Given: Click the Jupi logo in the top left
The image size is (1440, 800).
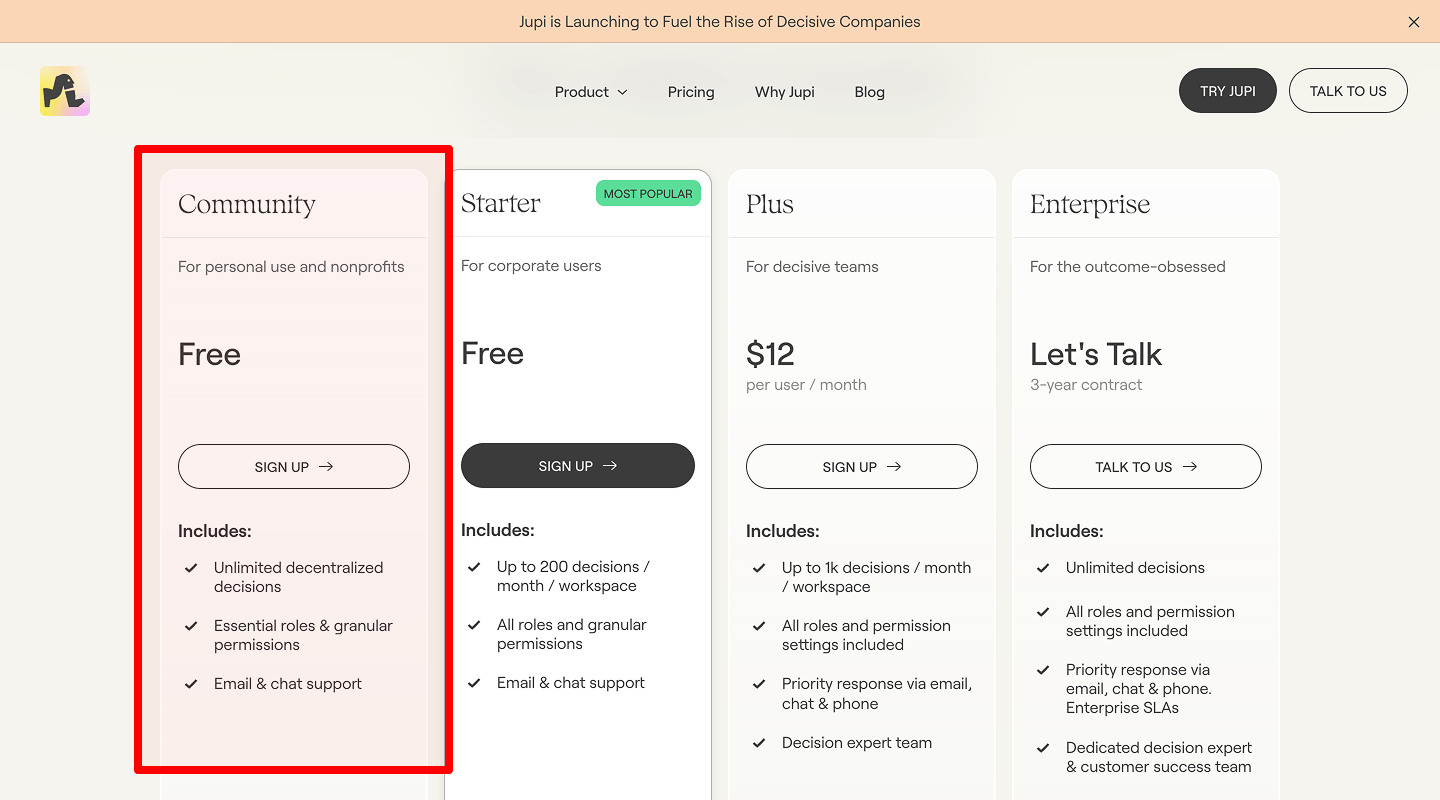Looking at the screenshot, I should click(63, 90).
